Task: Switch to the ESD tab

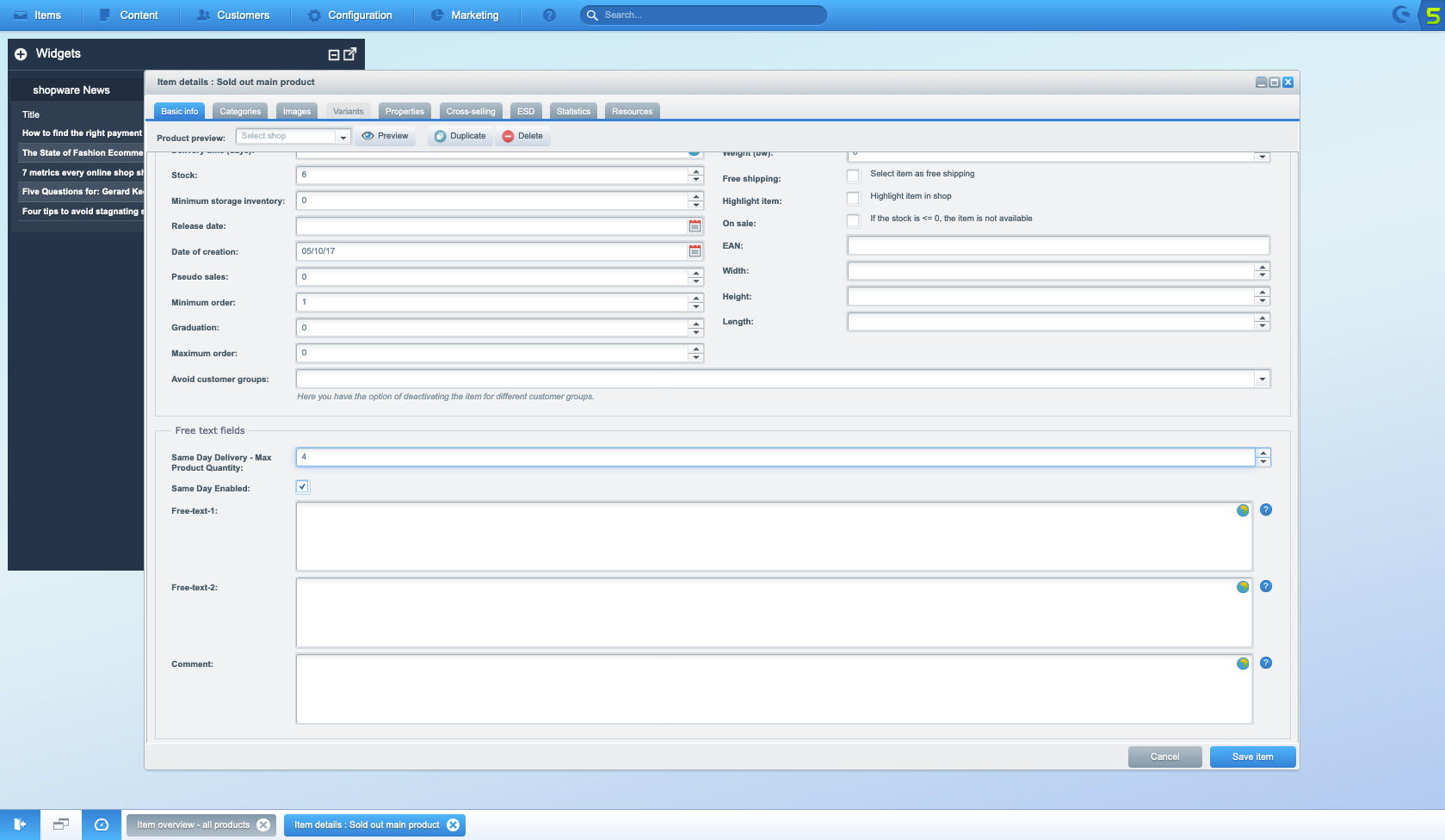Action: coord(526,111)
